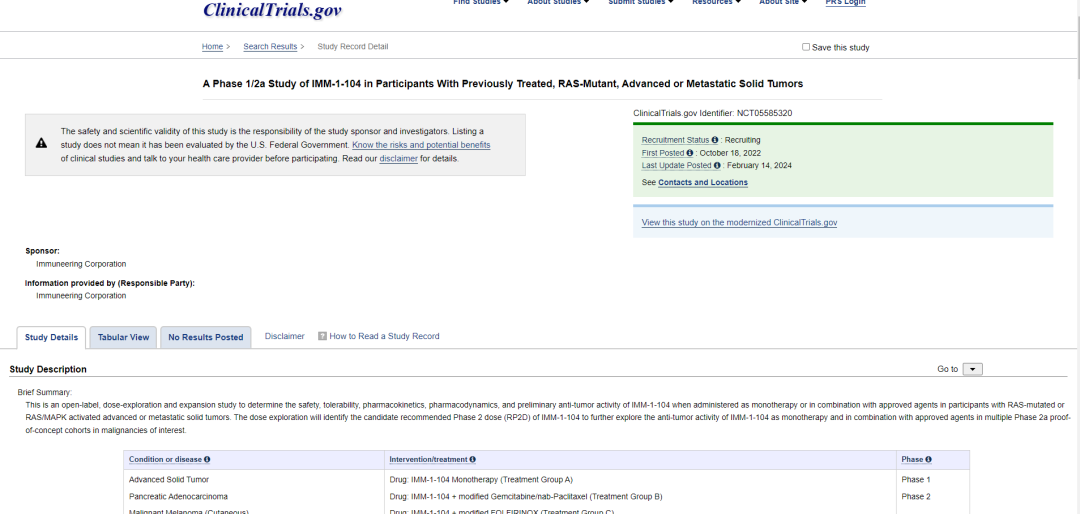The height and width of the screenshot is (514, 1080).
Task: Click the IMM-1-104 Monotherapy Treatment Group A cell
Action: coord(481,480)
